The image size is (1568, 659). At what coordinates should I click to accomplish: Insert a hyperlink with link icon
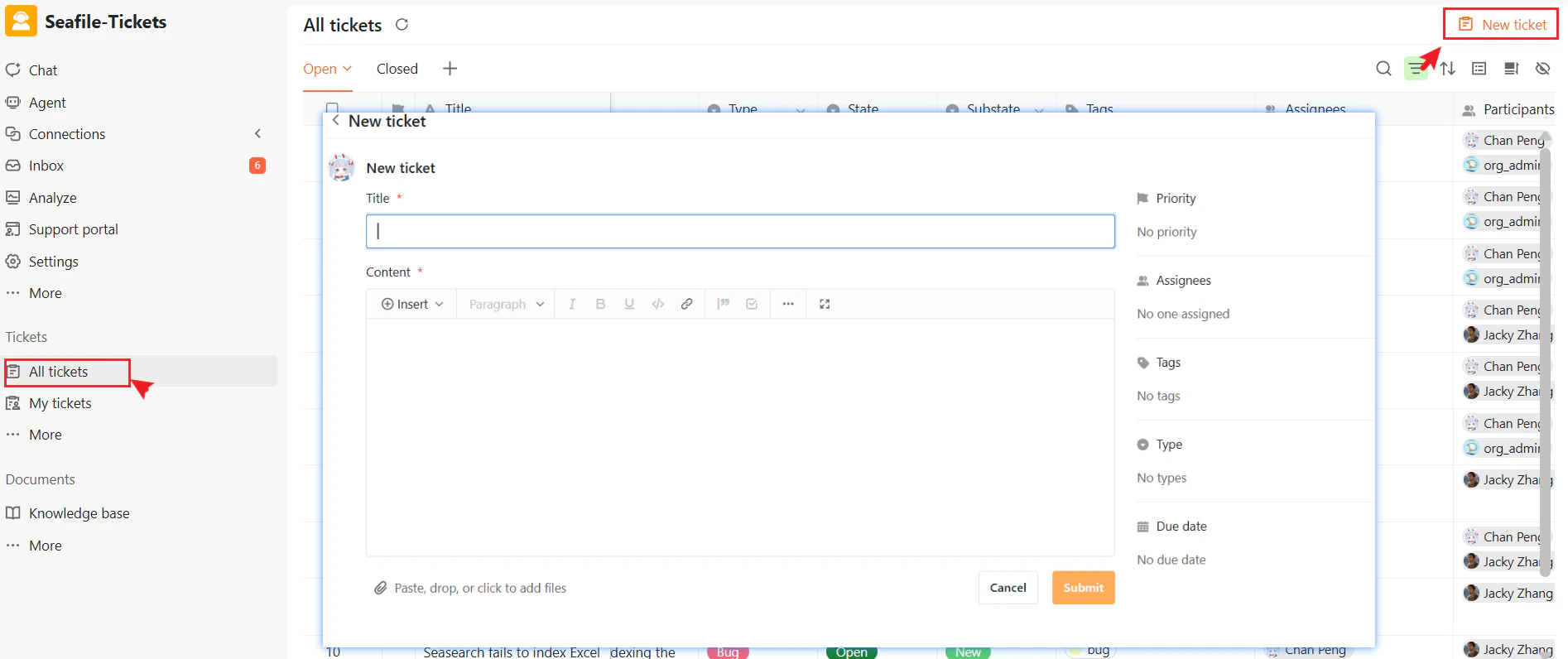pyautogui.click(x=687, y=304)
